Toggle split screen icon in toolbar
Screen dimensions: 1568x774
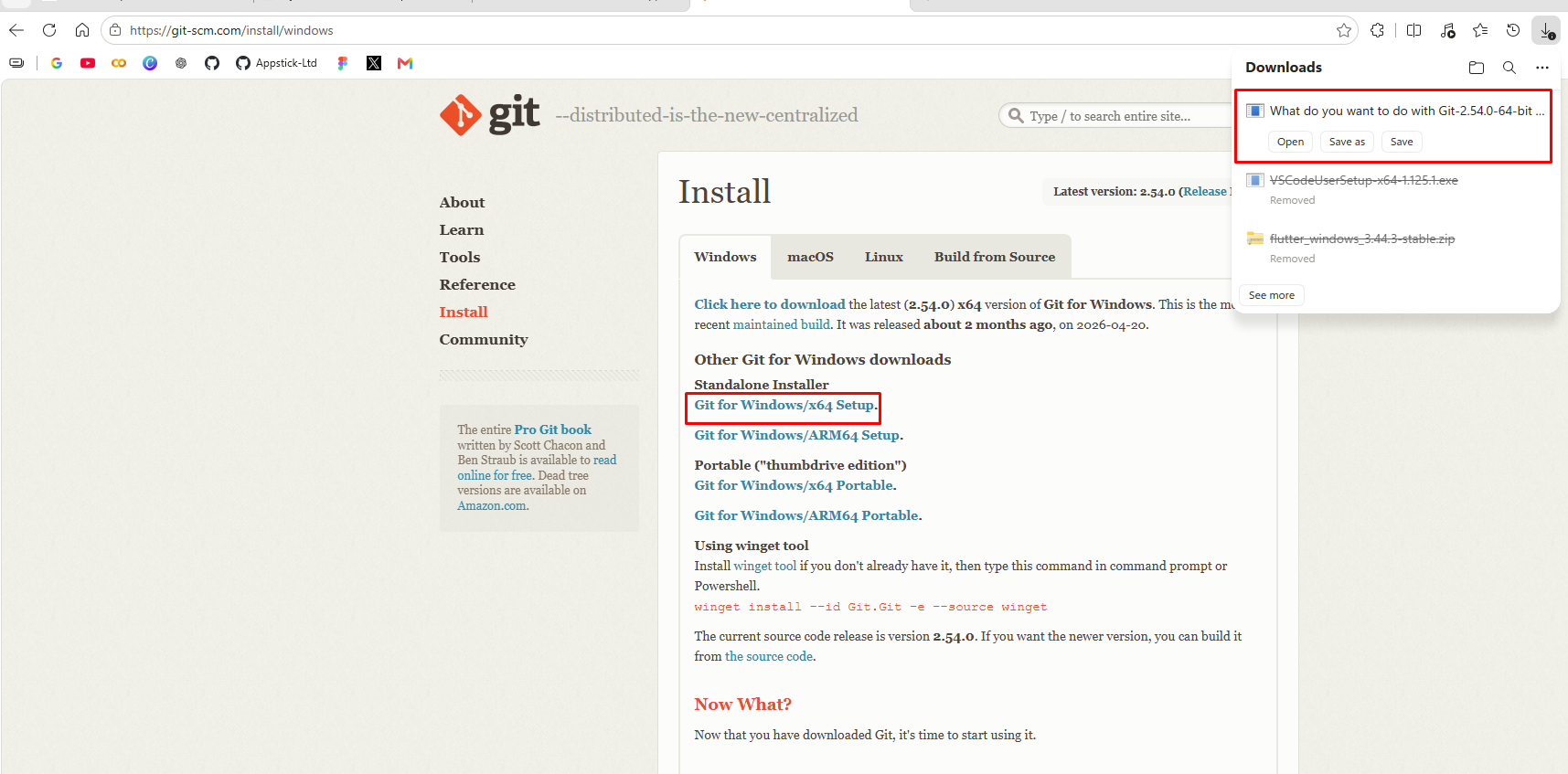1413,30
